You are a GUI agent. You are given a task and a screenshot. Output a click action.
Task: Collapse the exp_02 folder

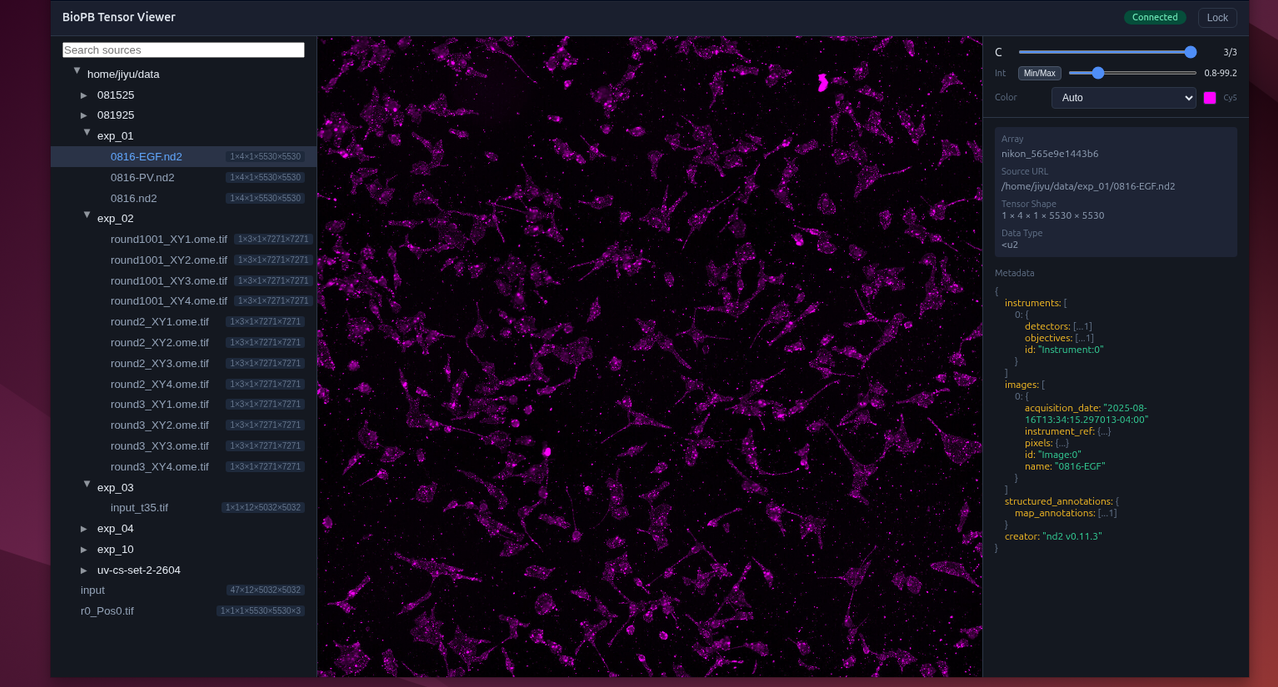[87, 215]
